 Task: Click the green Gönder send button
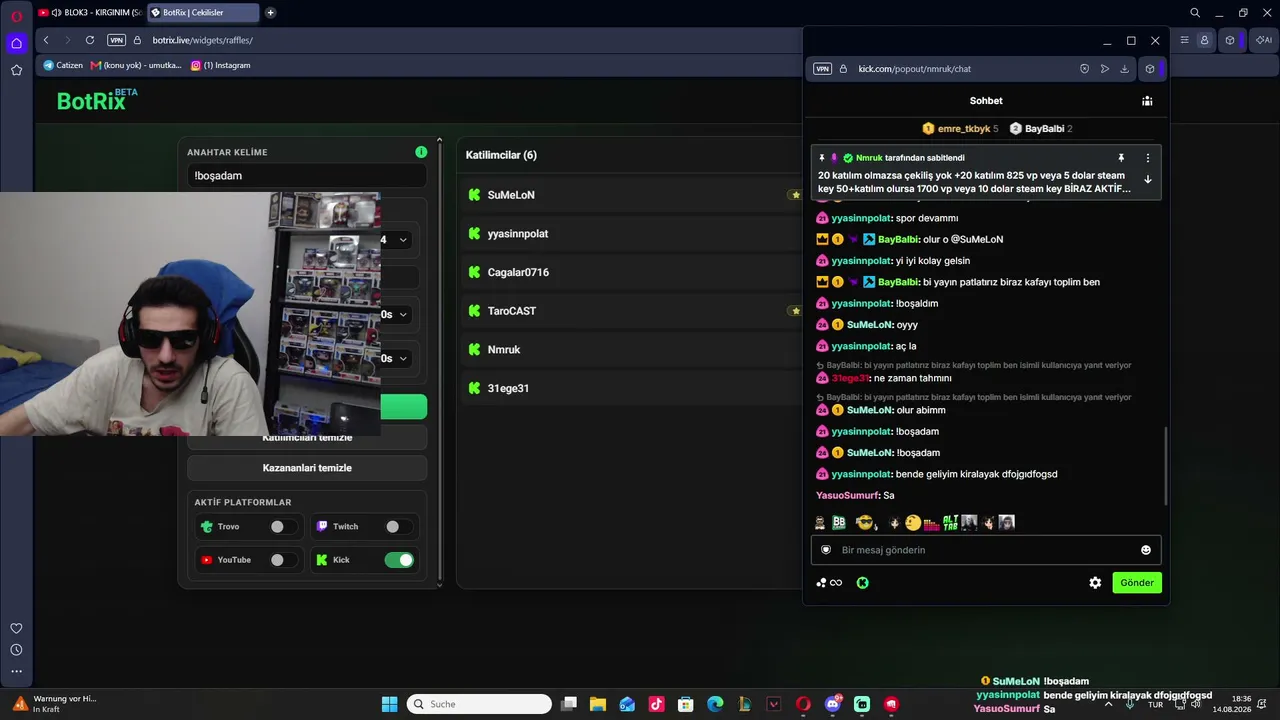click(x=1137, y=583)
